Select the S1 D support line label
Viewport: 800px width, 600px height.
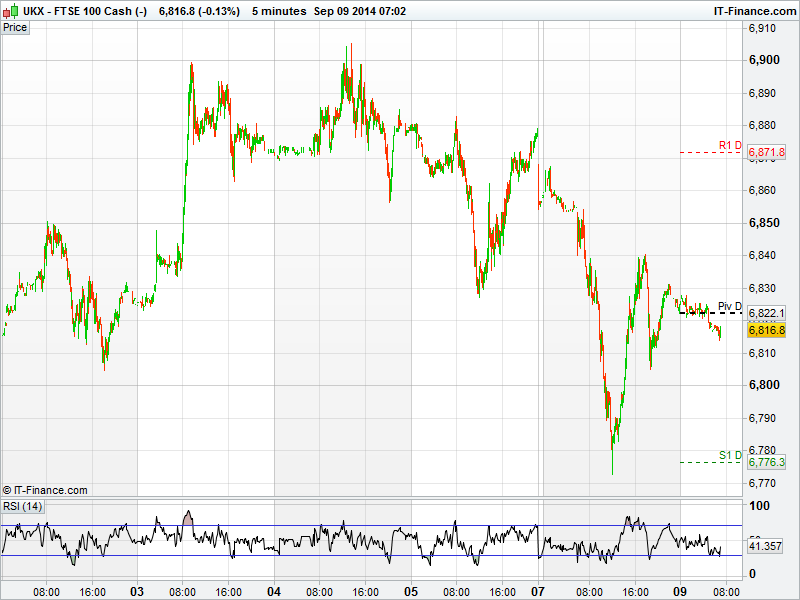[x=730, y=456]
